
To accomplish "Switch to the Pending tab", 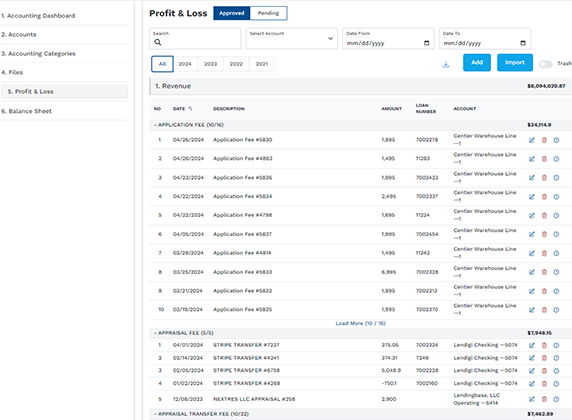I will (x=268, y=13).
